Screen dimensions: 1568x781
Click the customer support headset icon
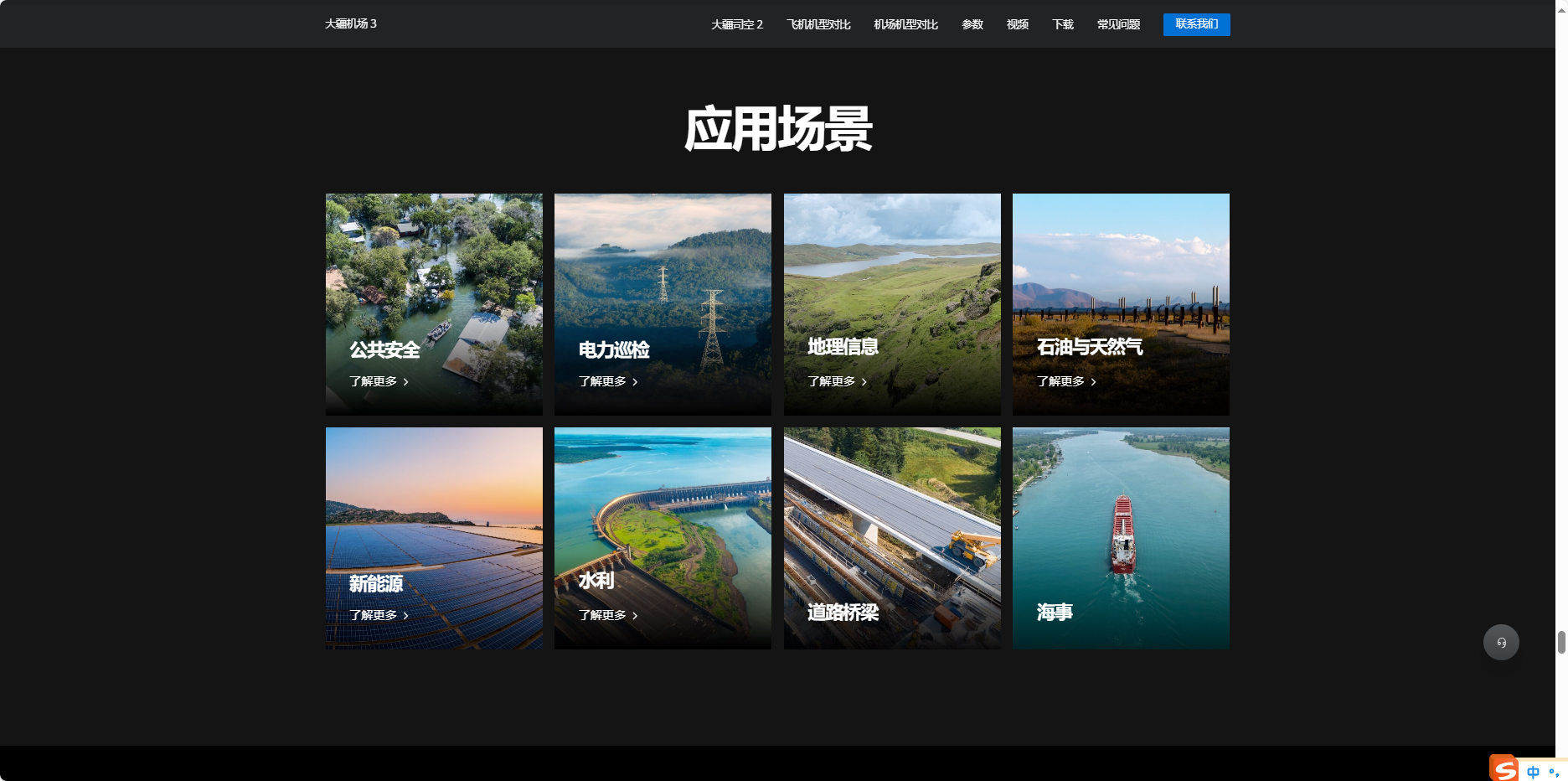(x=1501, y=643)
